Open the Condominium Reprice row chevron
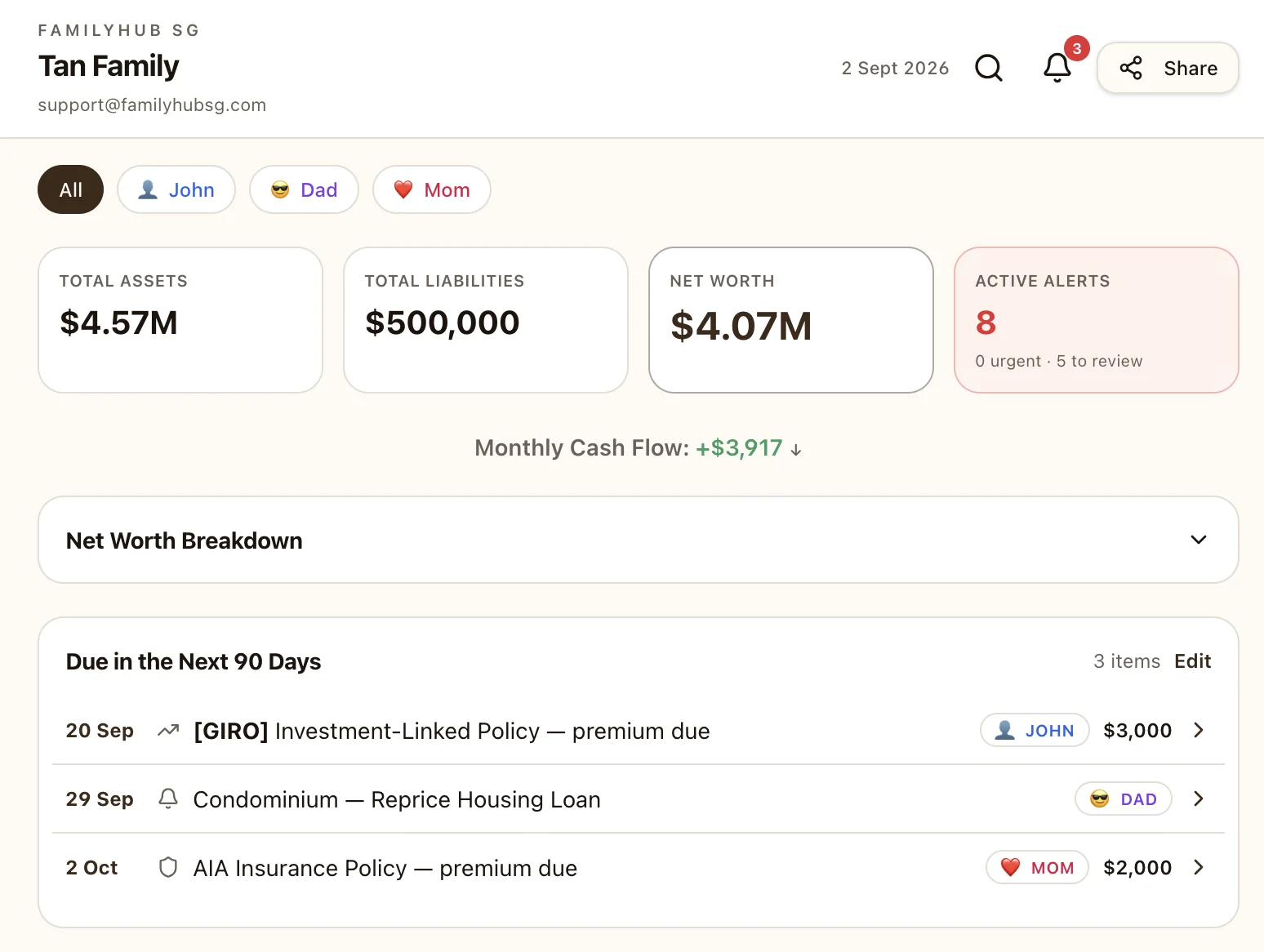This screenshot has height=952, width=1264. pyautogui.click(x=1199, y=799)
